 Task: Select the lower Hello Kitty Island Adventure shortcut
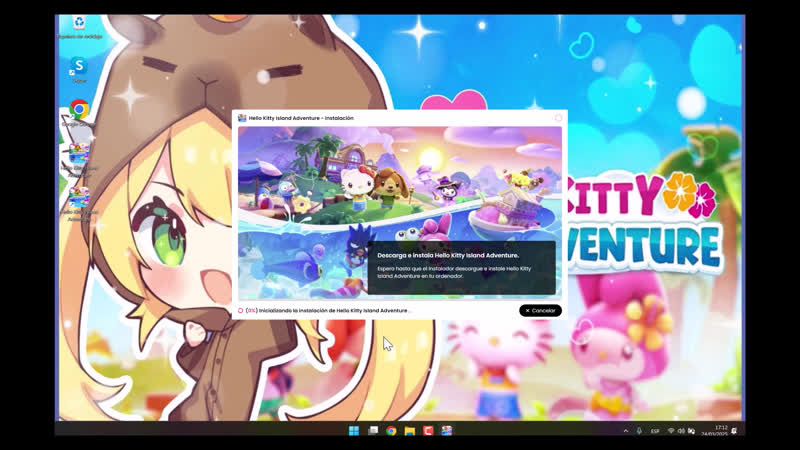pos(79,197)
